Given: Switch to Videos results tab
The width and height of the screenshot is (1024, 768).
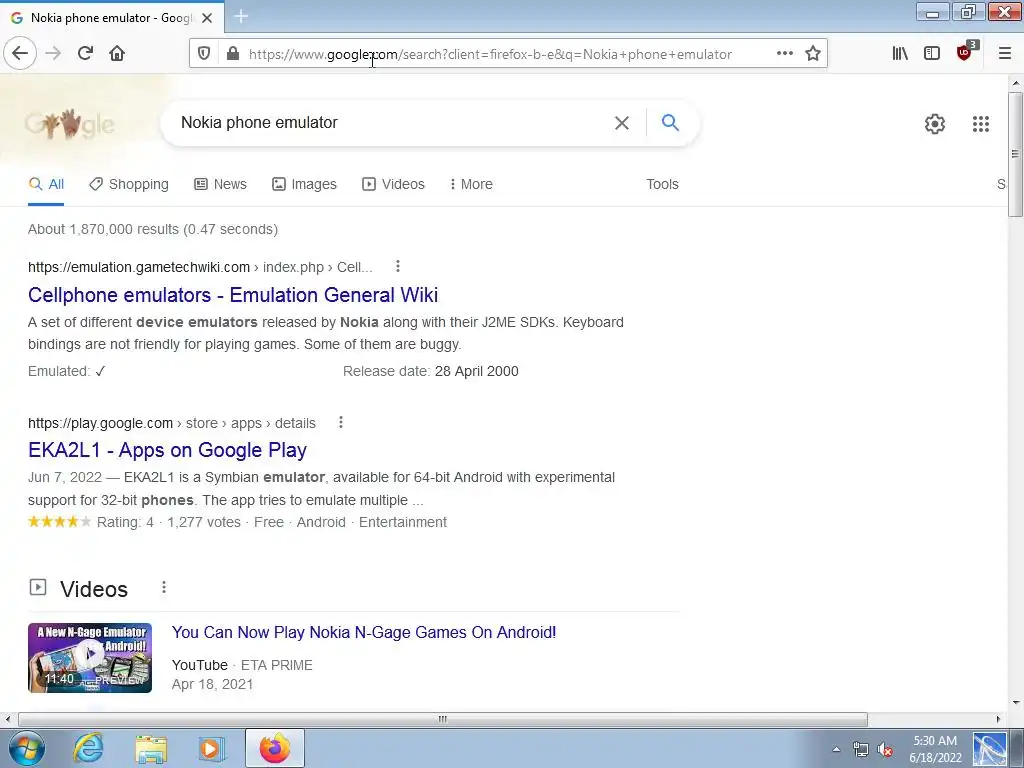Looking at the screenshot, I should [393, 184].
